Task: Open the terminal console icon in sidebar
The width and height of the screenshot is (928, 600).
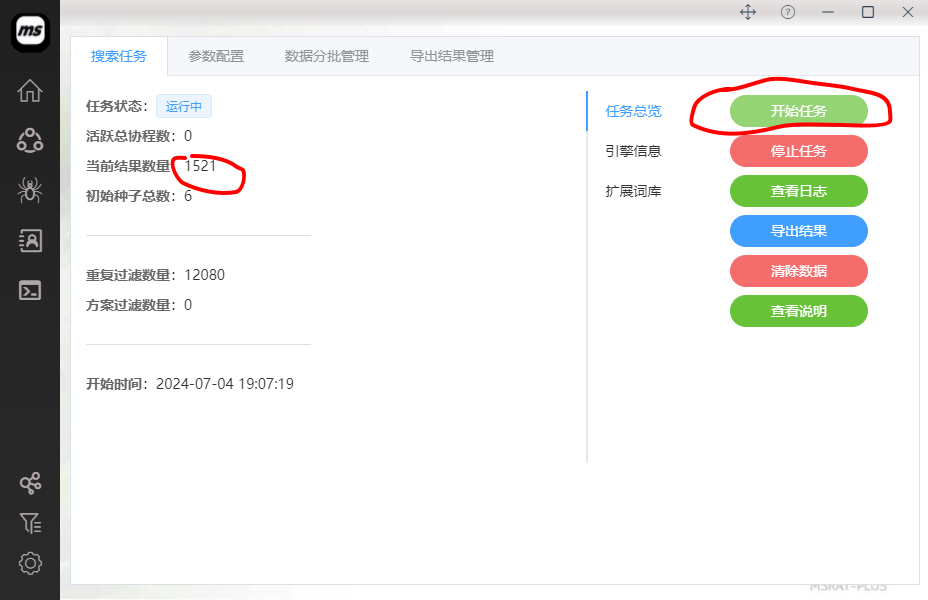Action: (x=30, y=291)
